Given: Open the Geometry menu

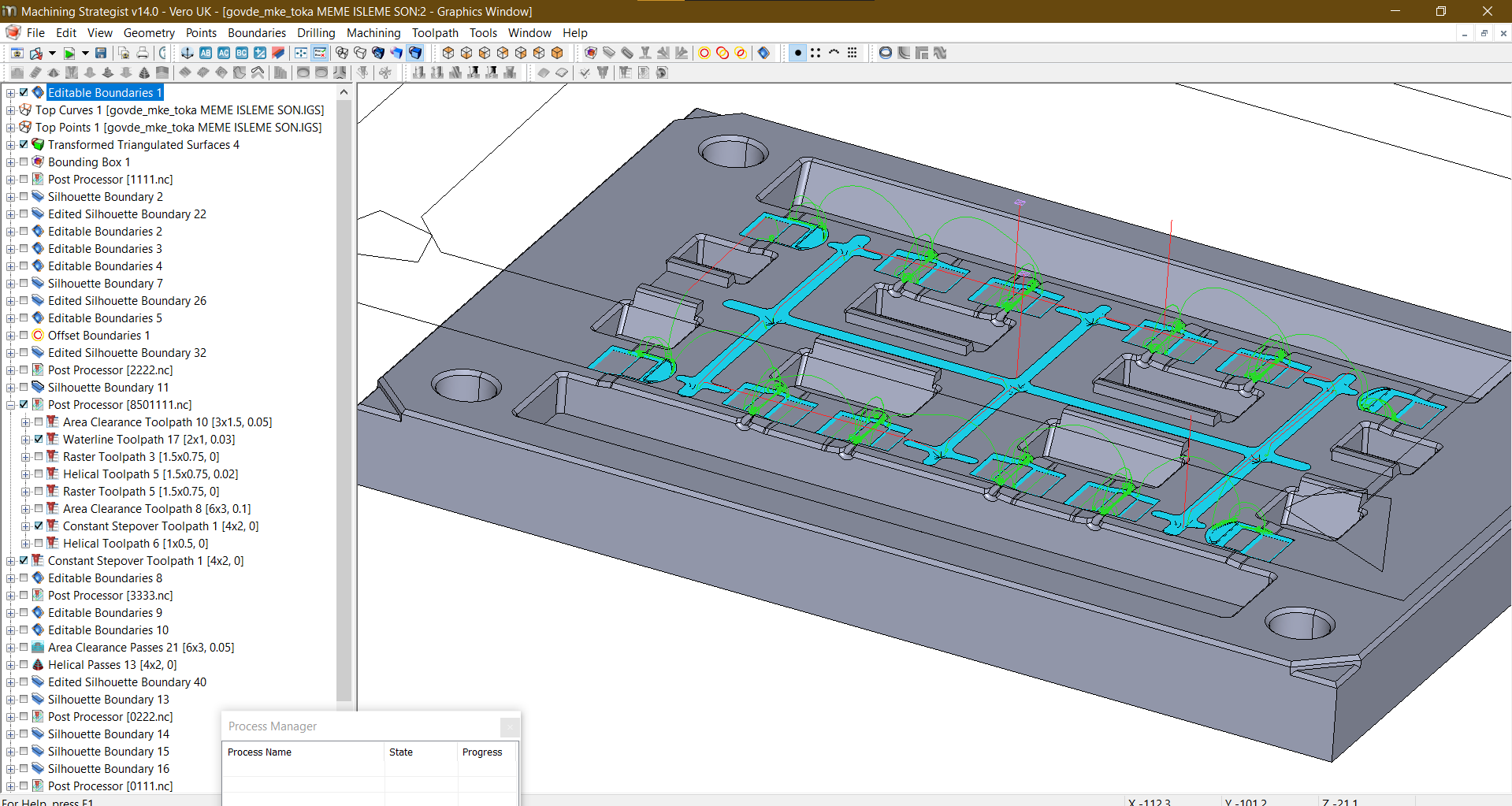Looking at the screenshot, I should click(149, 32).
